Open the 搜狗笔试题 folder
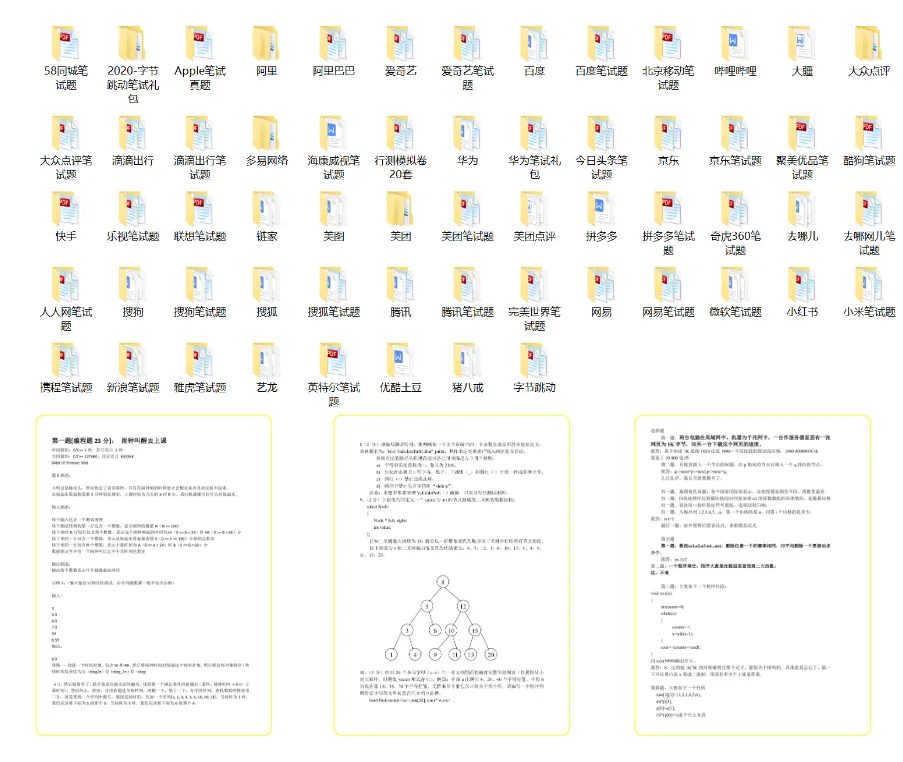The height and width of the screenshot is (762, 903). [200, 285]
